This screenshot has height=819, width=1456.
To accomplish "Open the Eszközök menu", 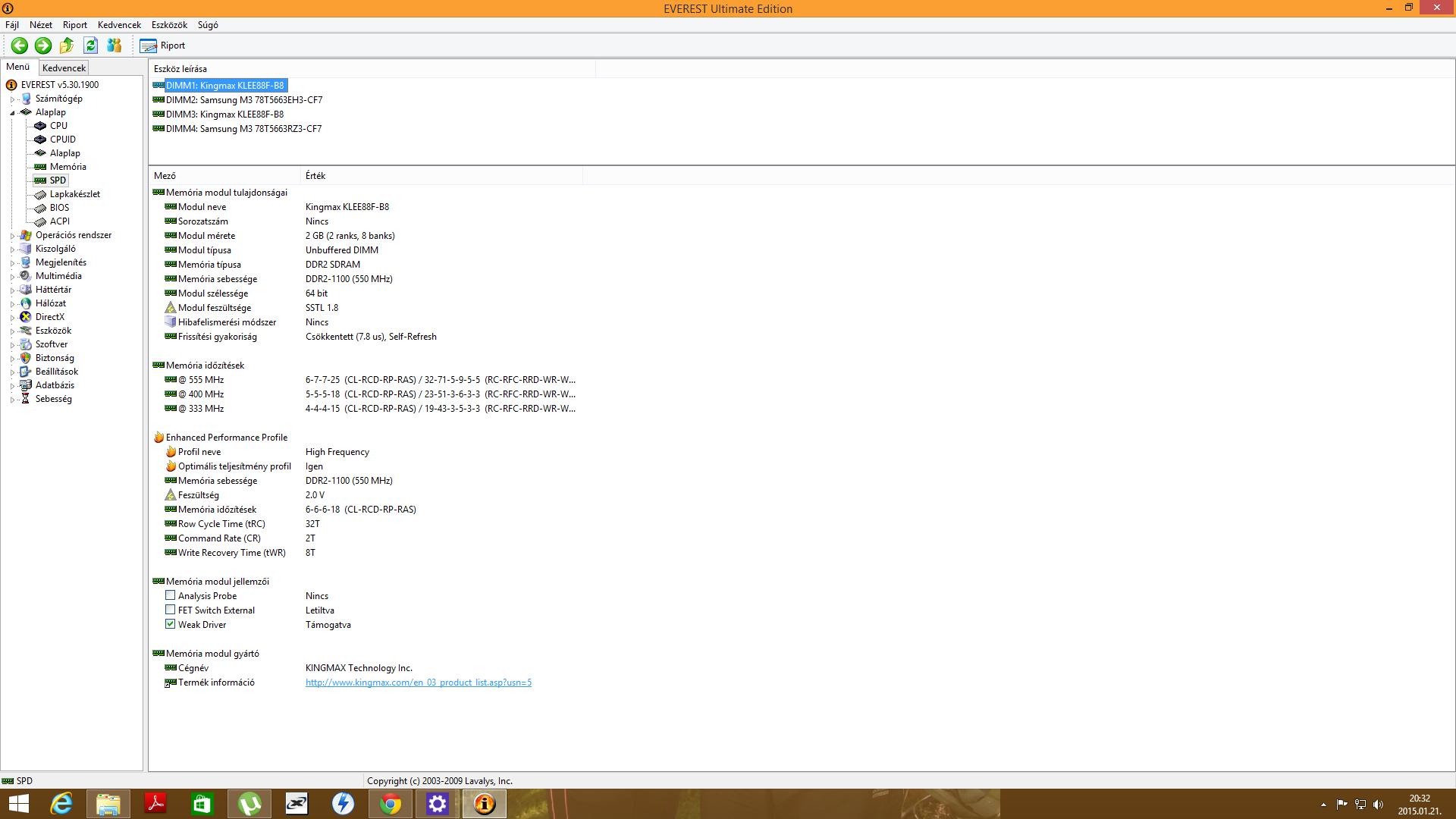I will point(169,25).
